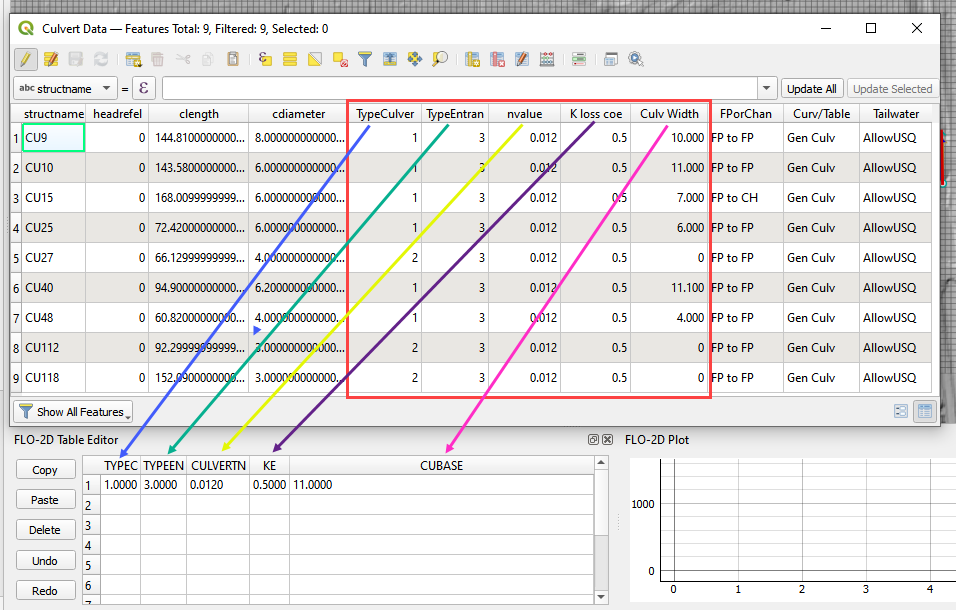Screen dimensions: 956x610
Task: Click the filter funnel icon in the toolbar
Action: [x=365, y=60]
